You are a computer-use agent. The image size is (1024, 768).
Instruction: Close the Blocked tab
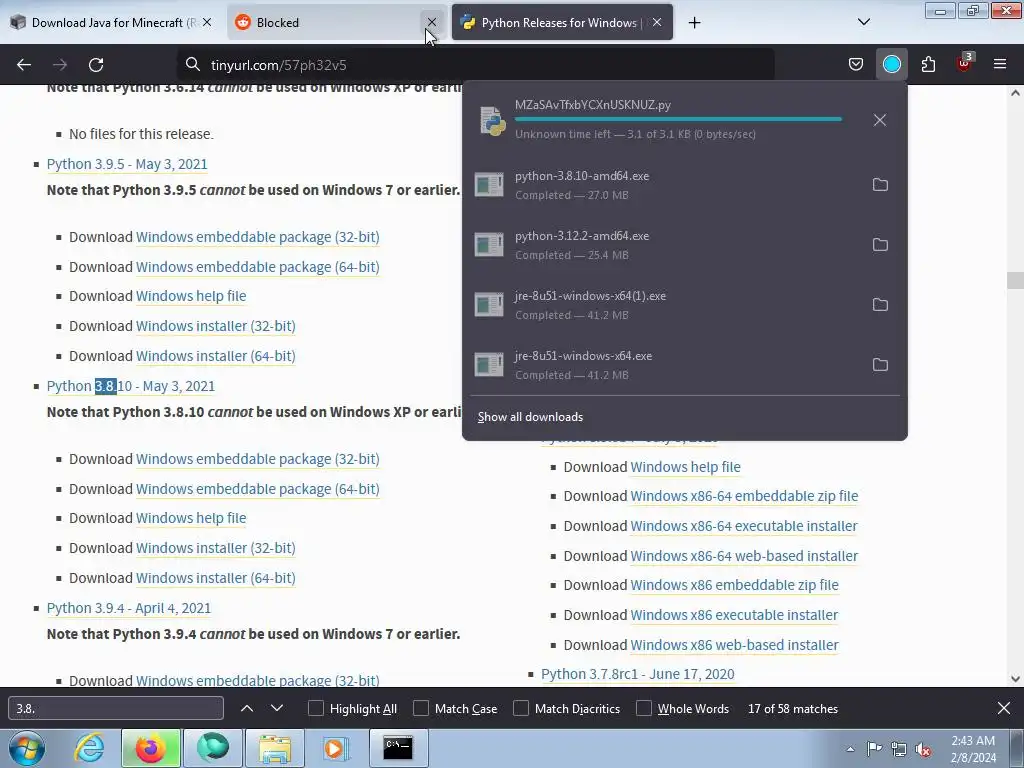(432, 22)
